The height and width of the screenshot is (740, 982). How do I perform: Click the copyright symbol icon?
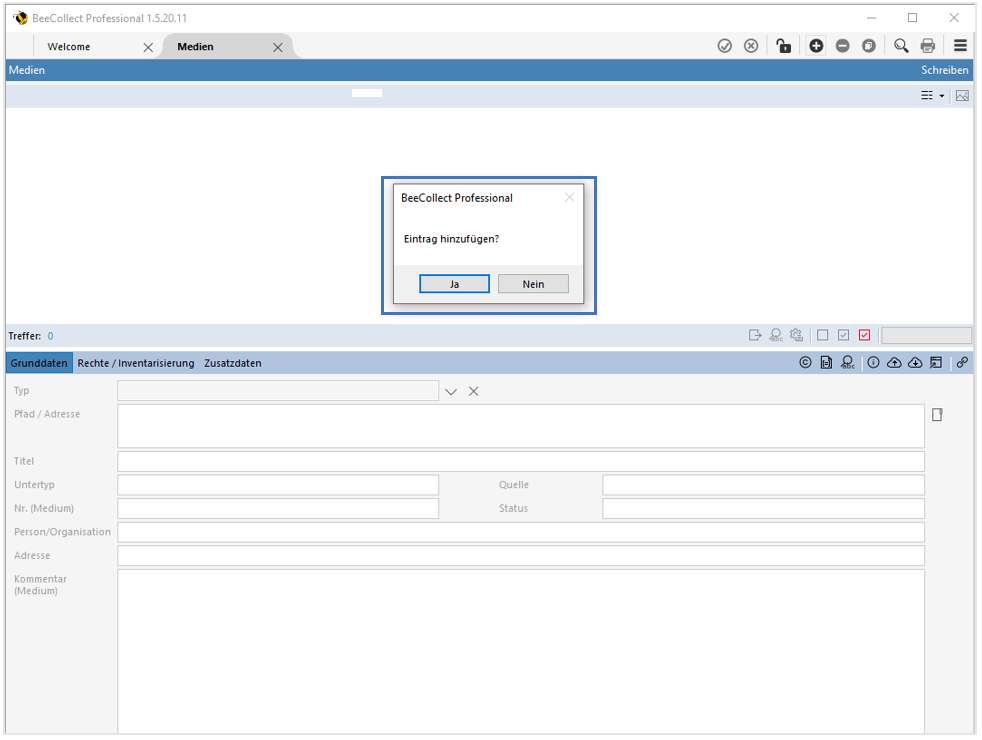[805, 363]
